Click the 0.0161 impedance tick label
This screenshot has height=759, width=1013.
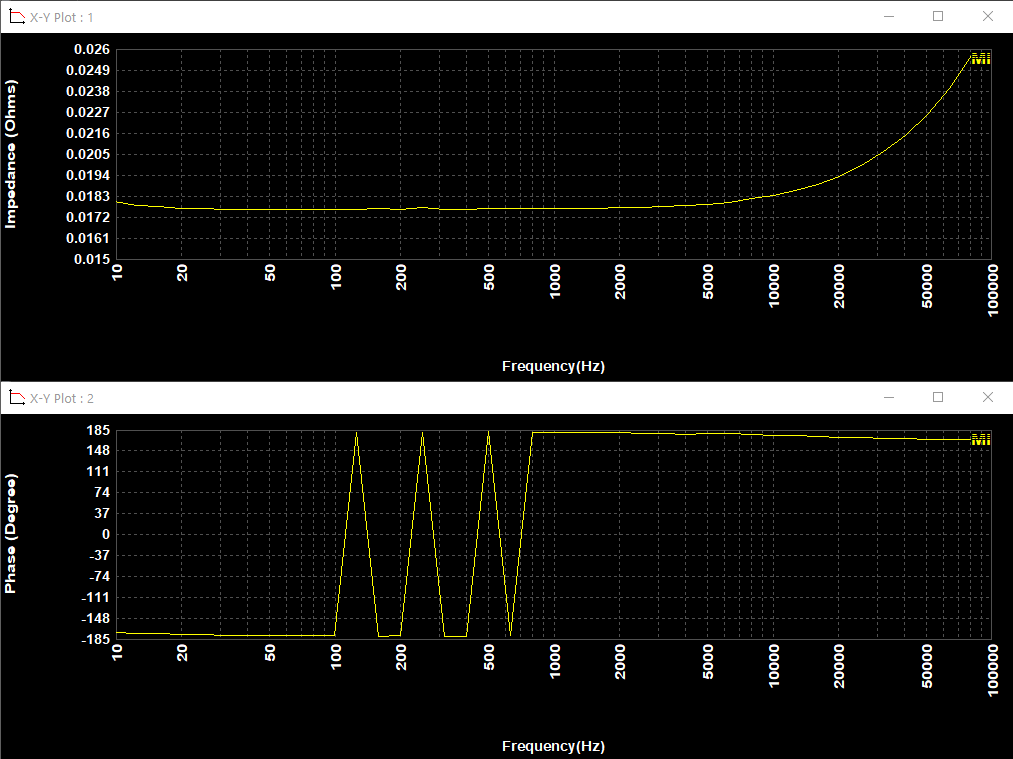[x=88, y=238]
